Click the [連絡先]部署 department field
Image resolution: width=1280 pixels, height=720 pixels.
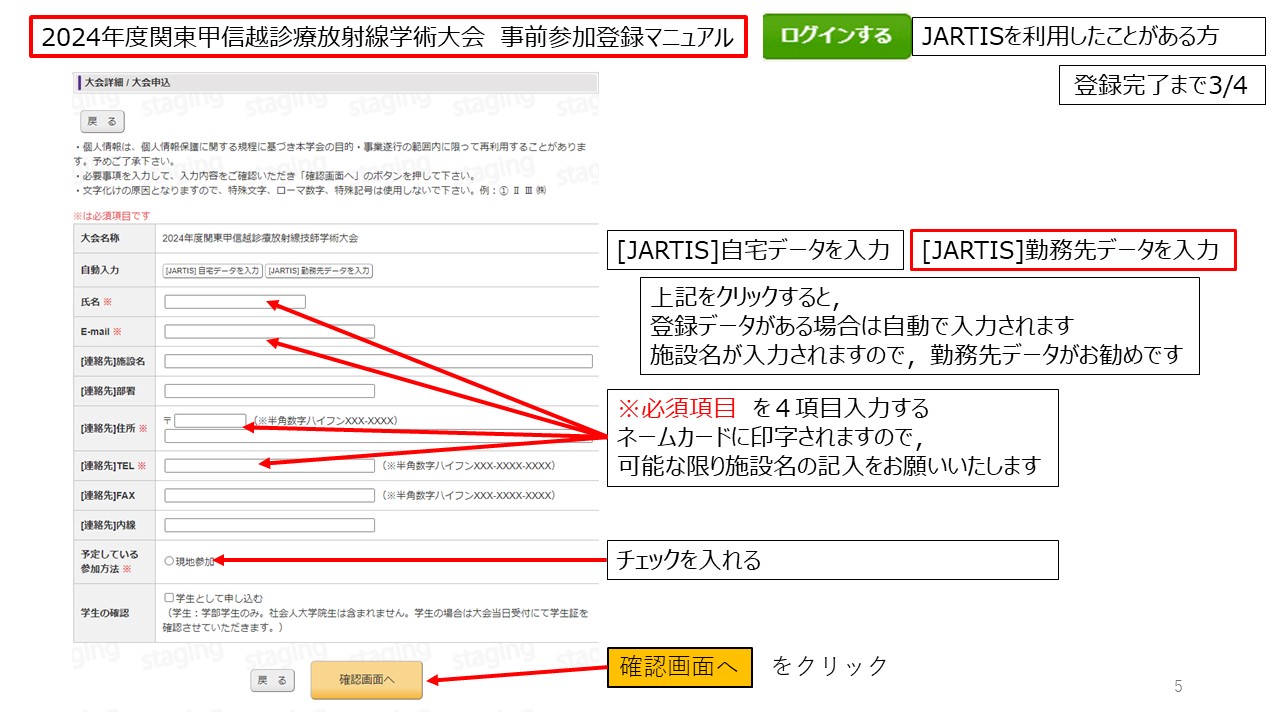[269, 391]
